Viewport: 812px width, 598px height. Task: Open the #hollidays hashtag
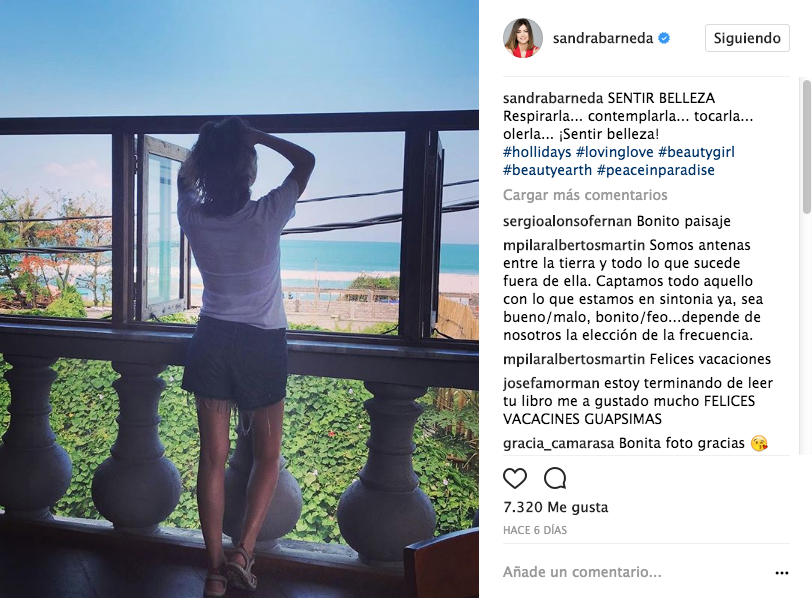pos(537,152)
